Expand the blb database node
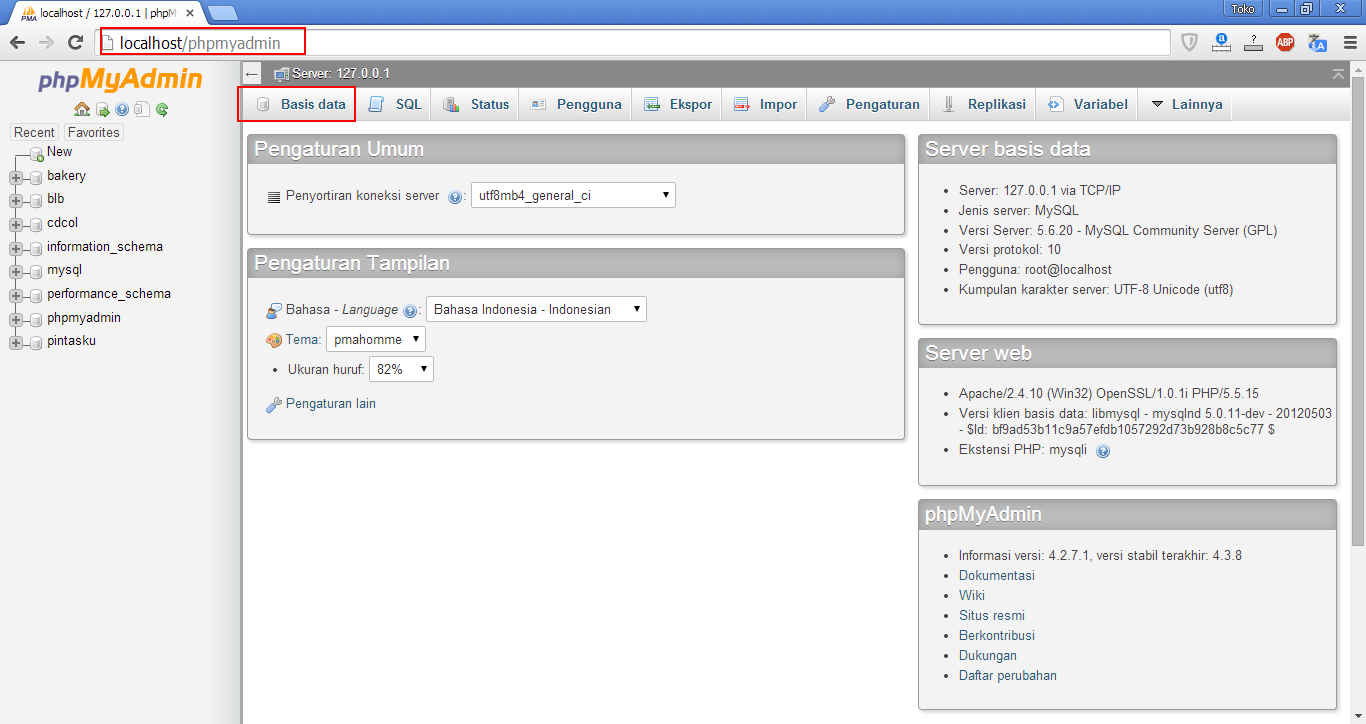 pyautogui.click(x=15, y=200)
